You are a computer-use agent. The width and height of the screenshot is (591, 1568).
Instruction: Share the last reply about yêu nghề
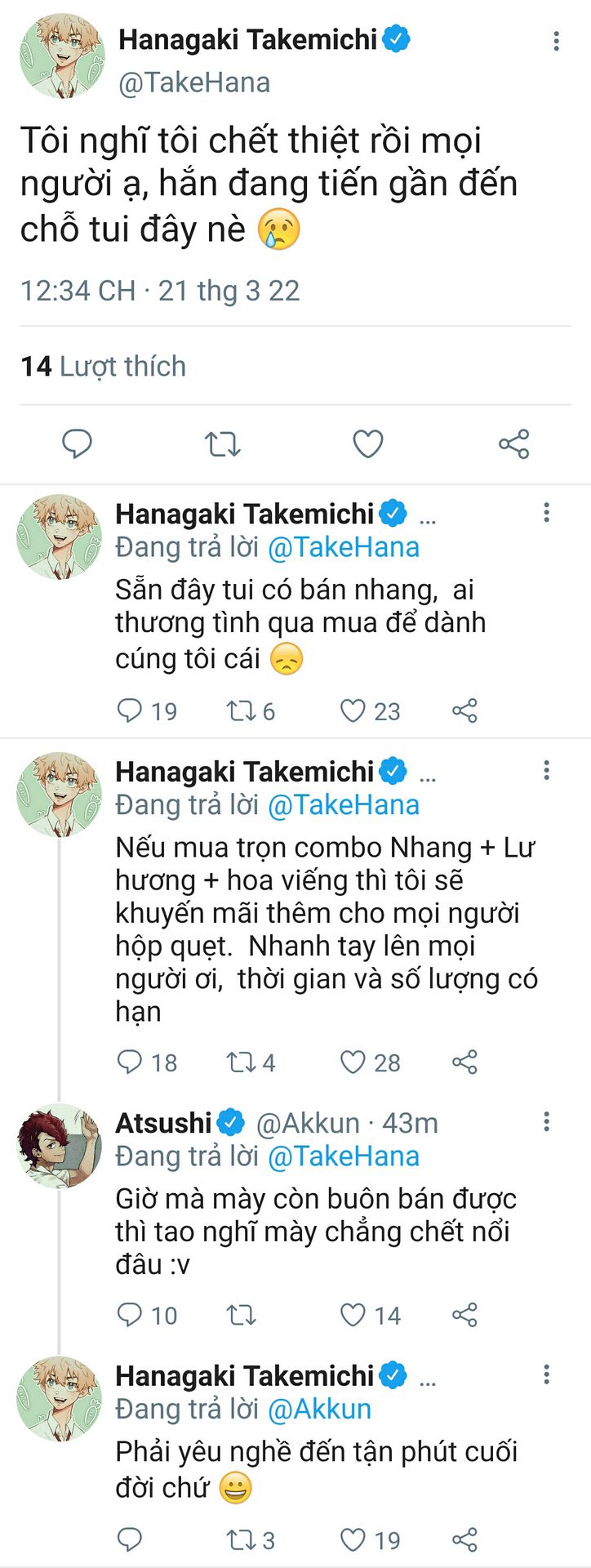click(464, 1539)
